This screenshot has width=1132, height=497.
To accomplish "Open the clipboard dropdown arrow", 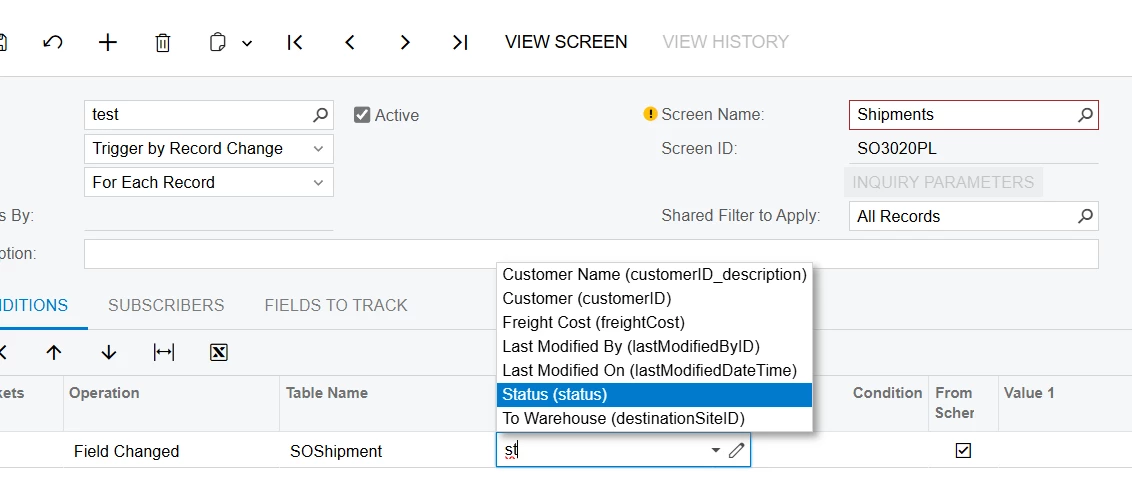I will (x=247, y=43).
